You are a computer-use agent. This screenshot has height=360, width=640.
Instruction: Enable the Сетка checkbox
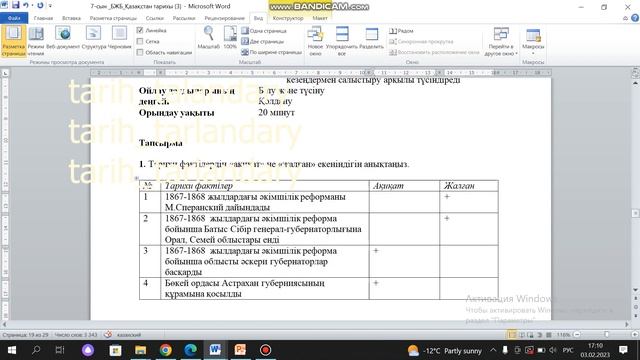140,41
